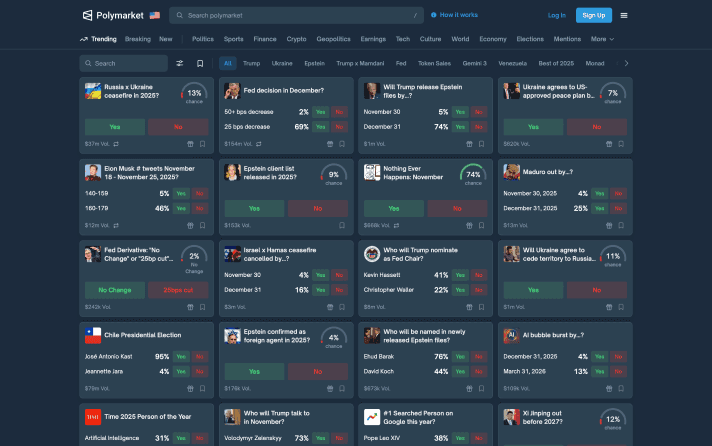Click the filter sliders icon
This screenshot has width=712, height=446.
180,64
